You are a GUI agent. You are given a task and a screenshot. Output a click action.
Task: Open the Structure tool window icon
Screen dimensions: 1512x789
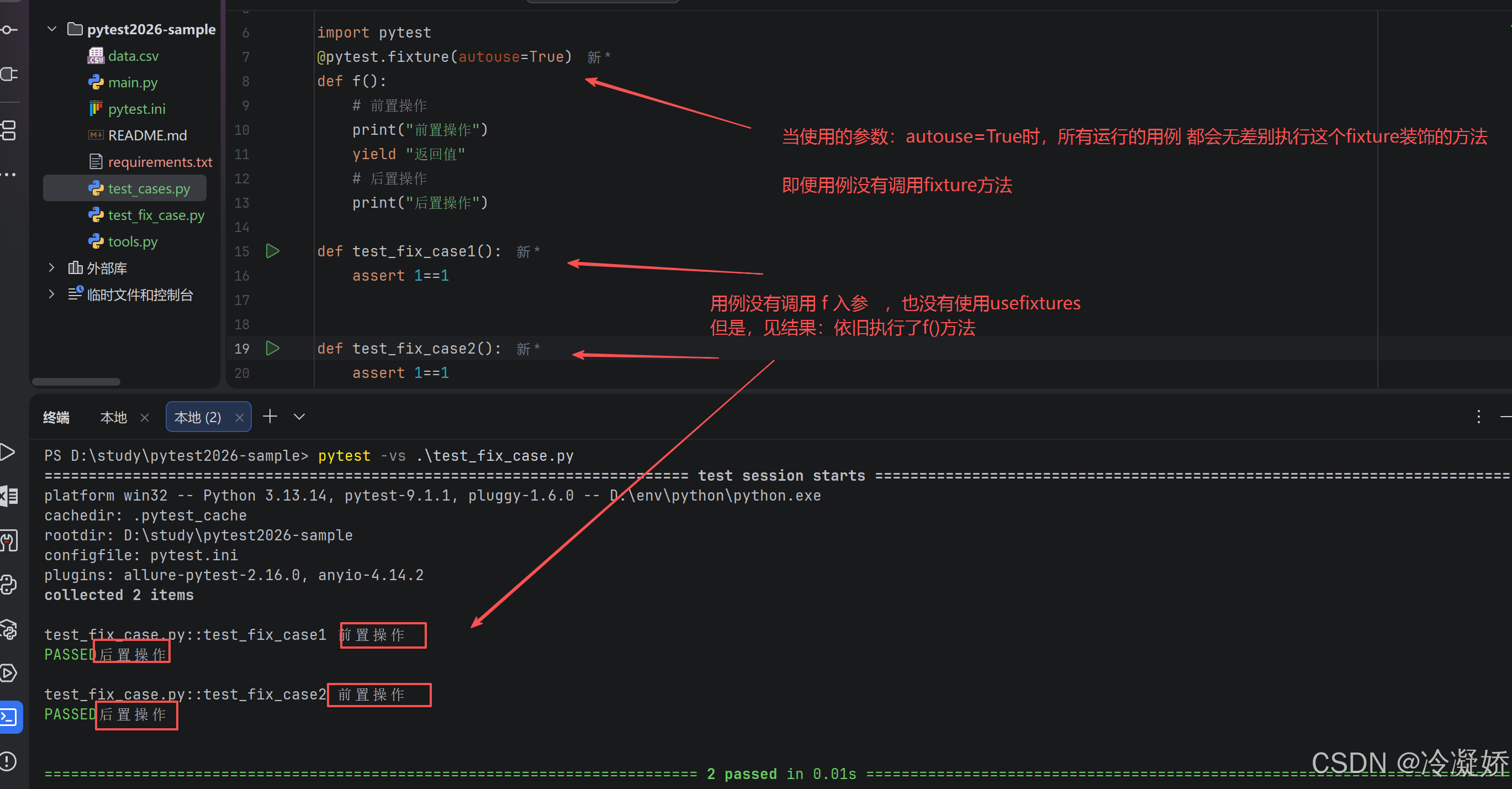pyautogui.click(x=9, y=130)
